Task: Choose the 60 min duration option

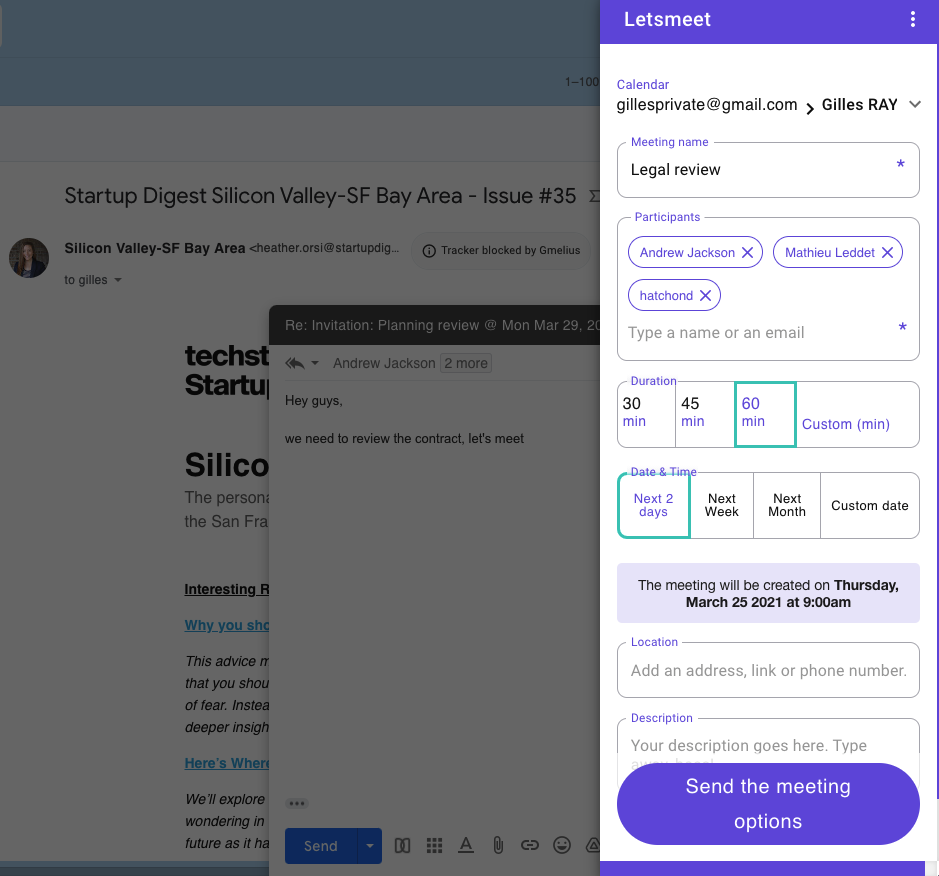Action: point(764,413)
